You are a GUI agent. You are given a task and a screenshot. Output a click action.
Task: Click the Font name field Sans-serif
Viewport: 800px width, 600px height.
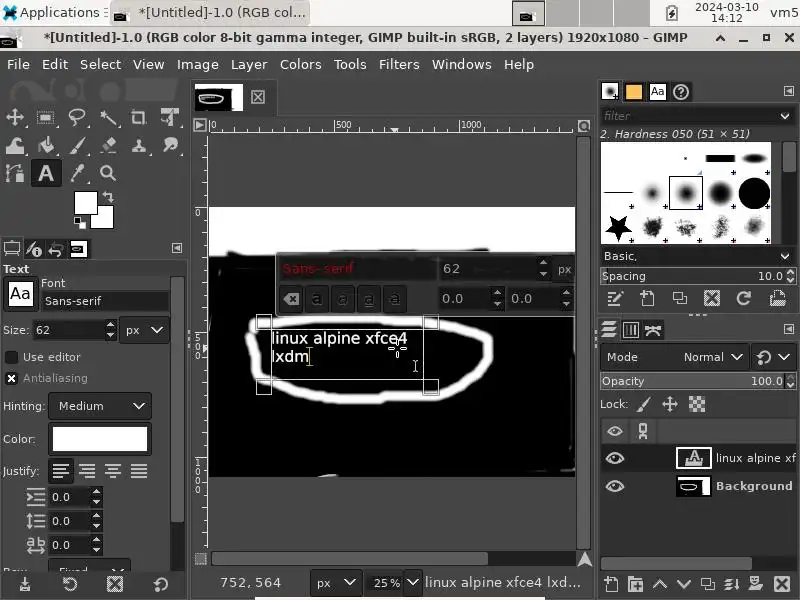click(105, 301)
